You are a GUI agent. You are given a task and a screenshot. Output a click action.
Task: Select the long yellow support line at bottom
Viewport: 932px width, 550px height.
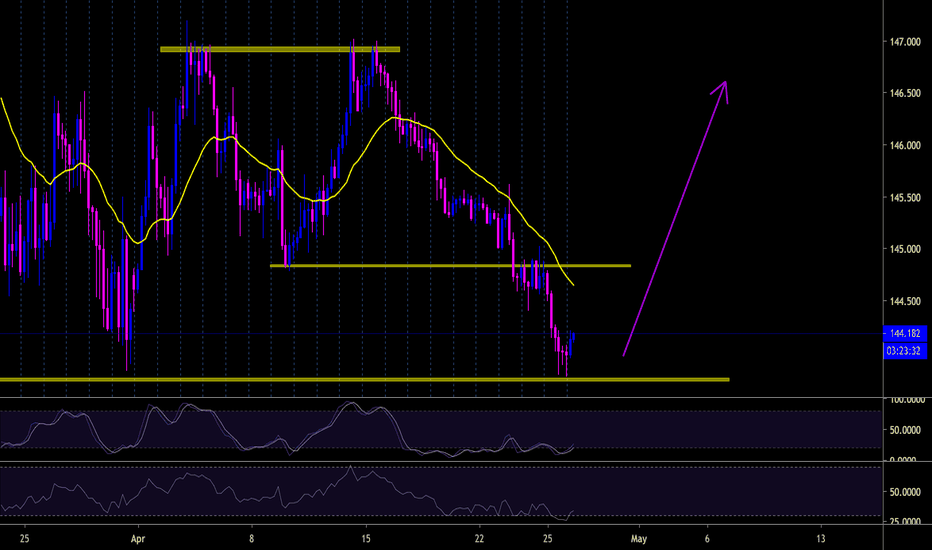pyautogui.click(x=364, y=379)
